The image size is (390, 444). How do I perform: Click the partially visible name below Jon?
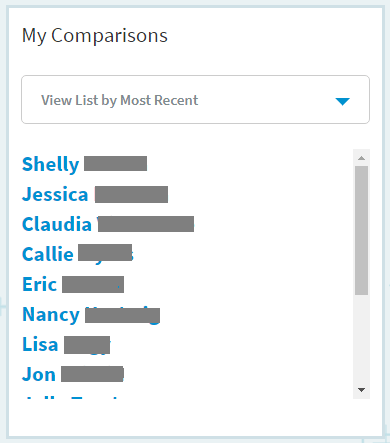pyautogui.click(x=72, y=397)
